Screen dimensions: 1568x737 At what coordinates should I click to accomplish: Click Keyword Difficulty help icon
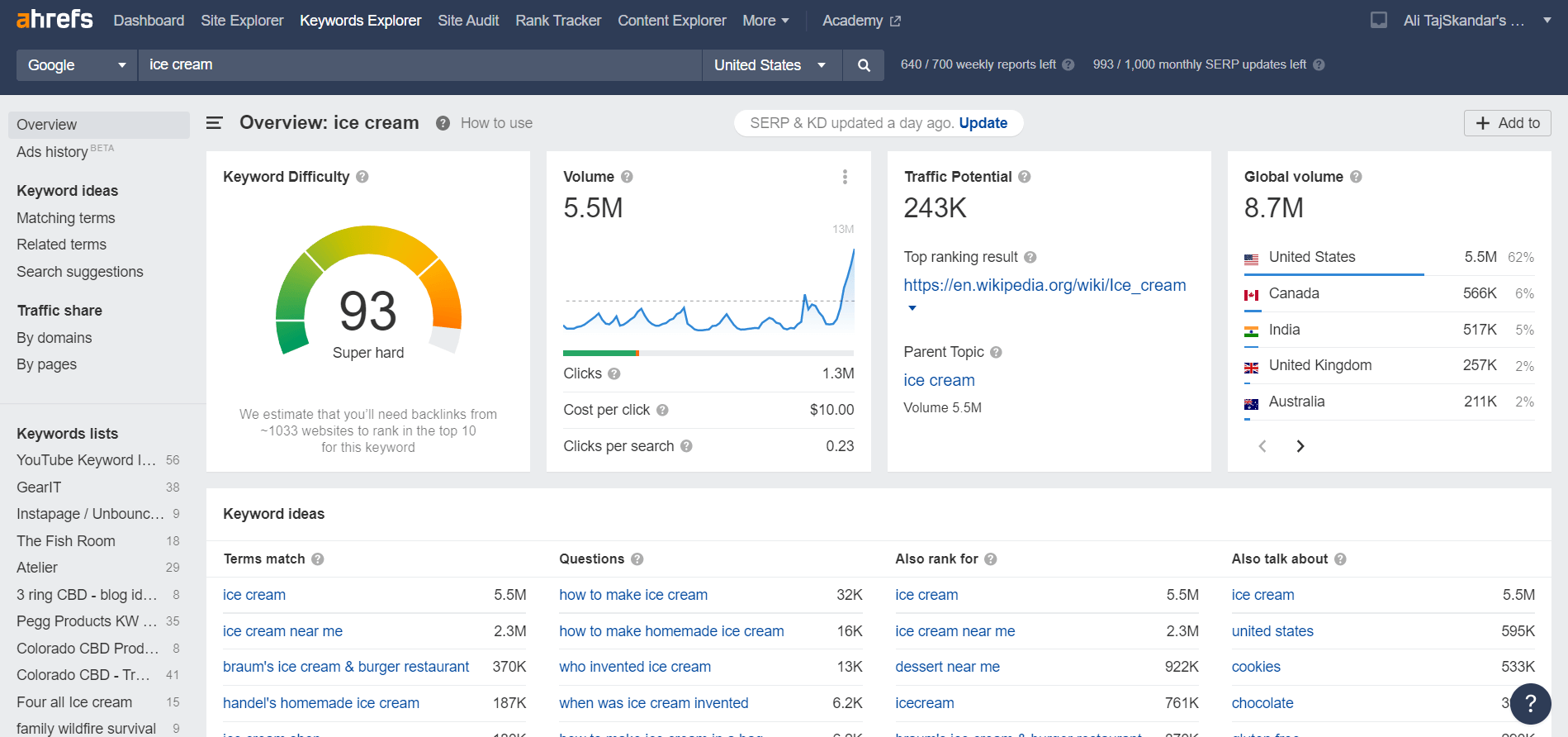point(362,177)
